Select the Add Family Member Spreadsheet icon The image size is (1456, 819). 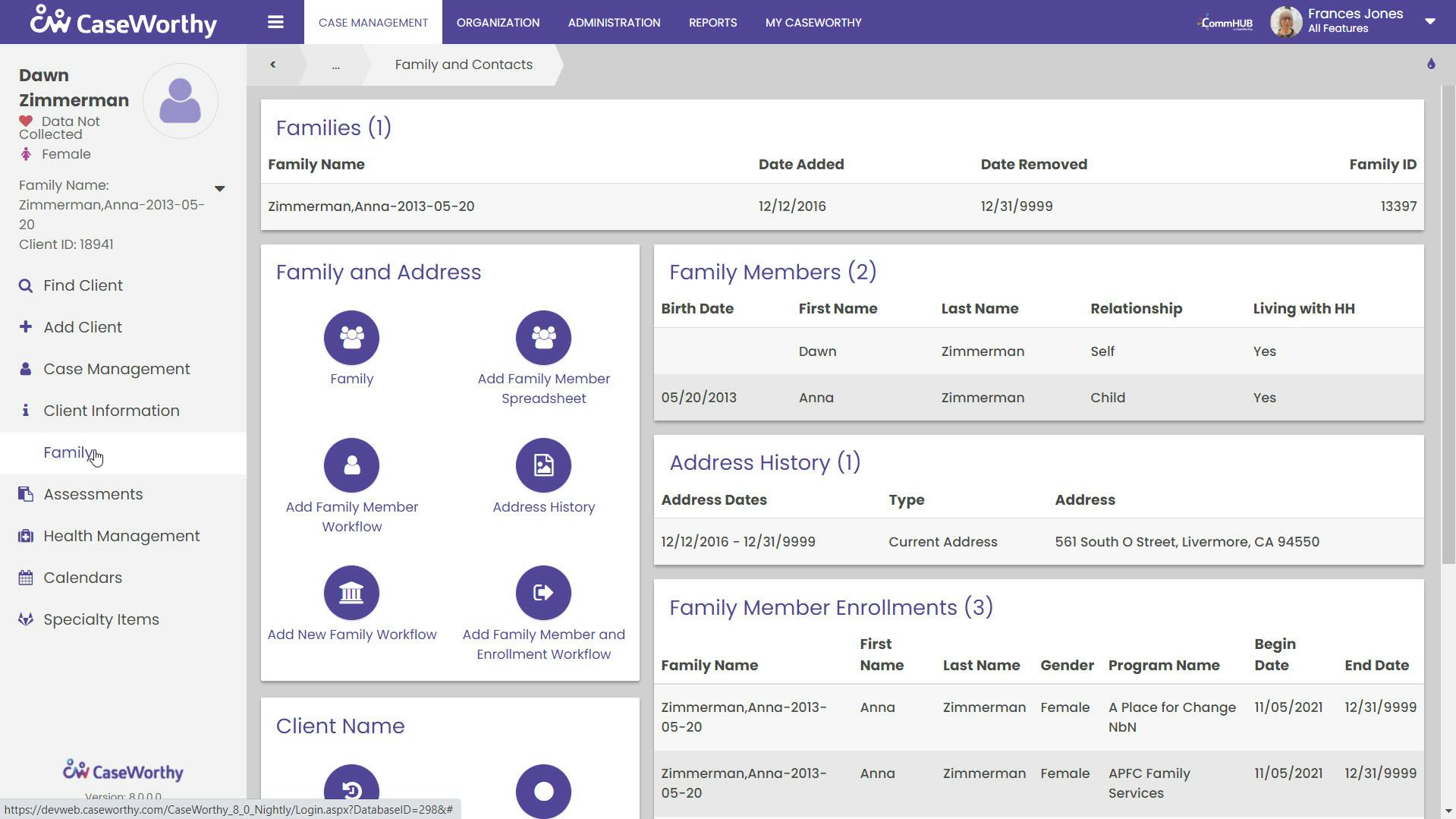click(x=543, y=337)
